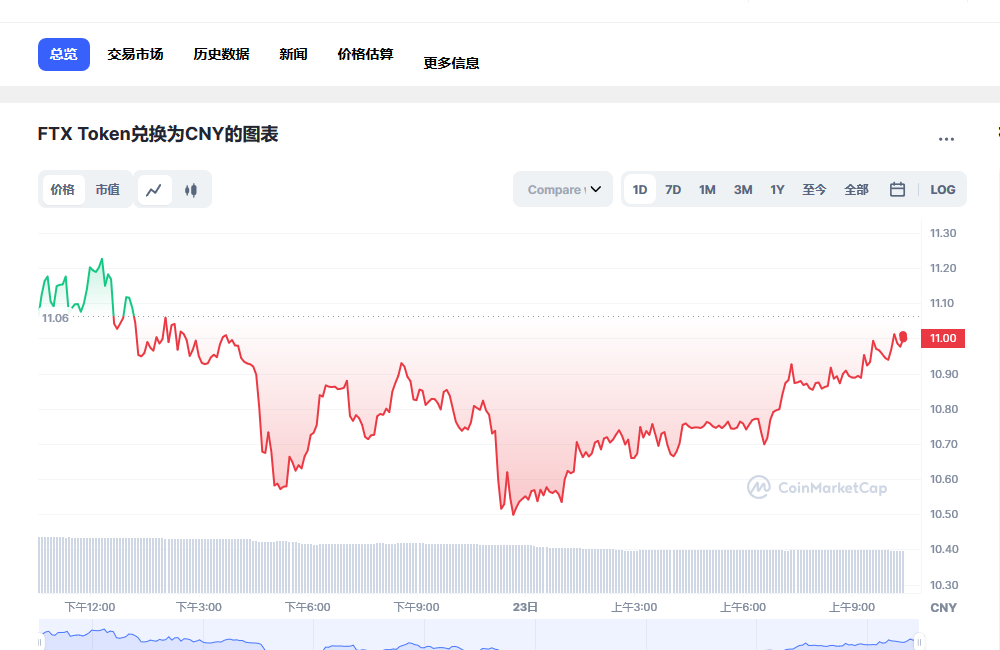The height and width of the screenshot is (650, 1000).
Task: Click the left handle of the range navigator
Action: pos(40,642)
